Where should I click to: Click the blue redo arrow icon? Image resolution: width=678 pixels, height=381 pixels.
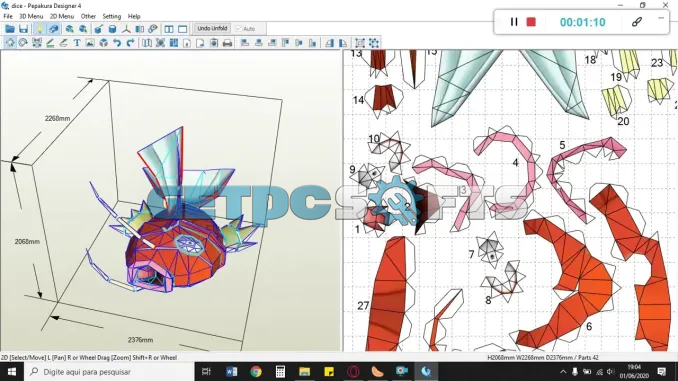click(x=130, y=43)
